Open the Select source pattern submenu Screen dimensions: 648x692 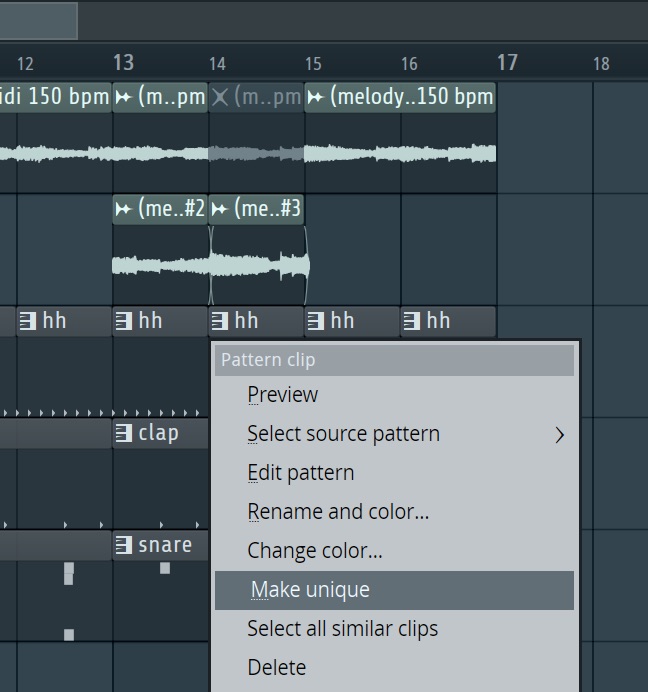tap(394, 434)
